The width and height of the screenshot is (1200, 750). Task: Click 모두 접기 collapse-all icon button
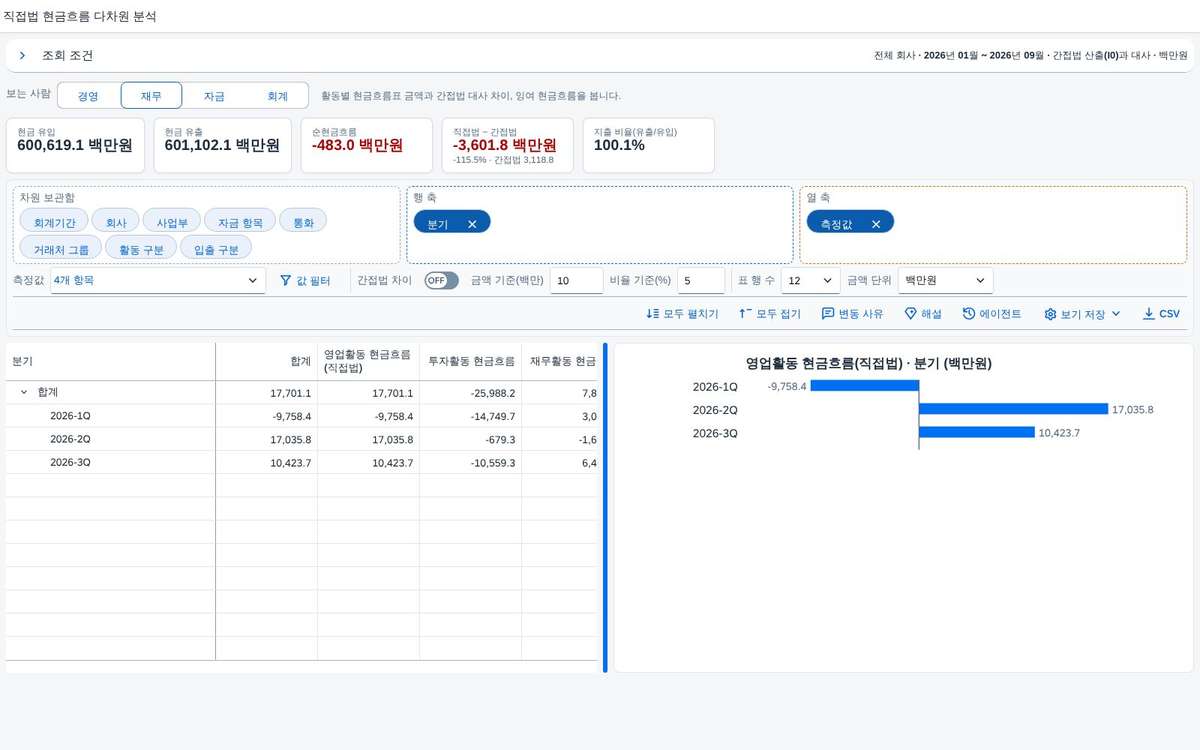tap(770, 314)
